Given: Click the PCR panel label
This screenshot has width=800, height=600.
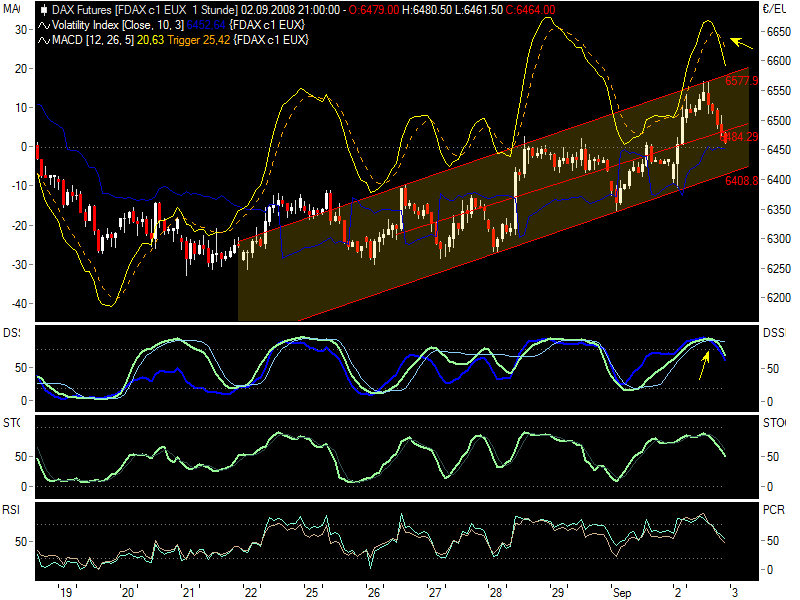Looking at the screenshot, I should (x=774, y=510).
